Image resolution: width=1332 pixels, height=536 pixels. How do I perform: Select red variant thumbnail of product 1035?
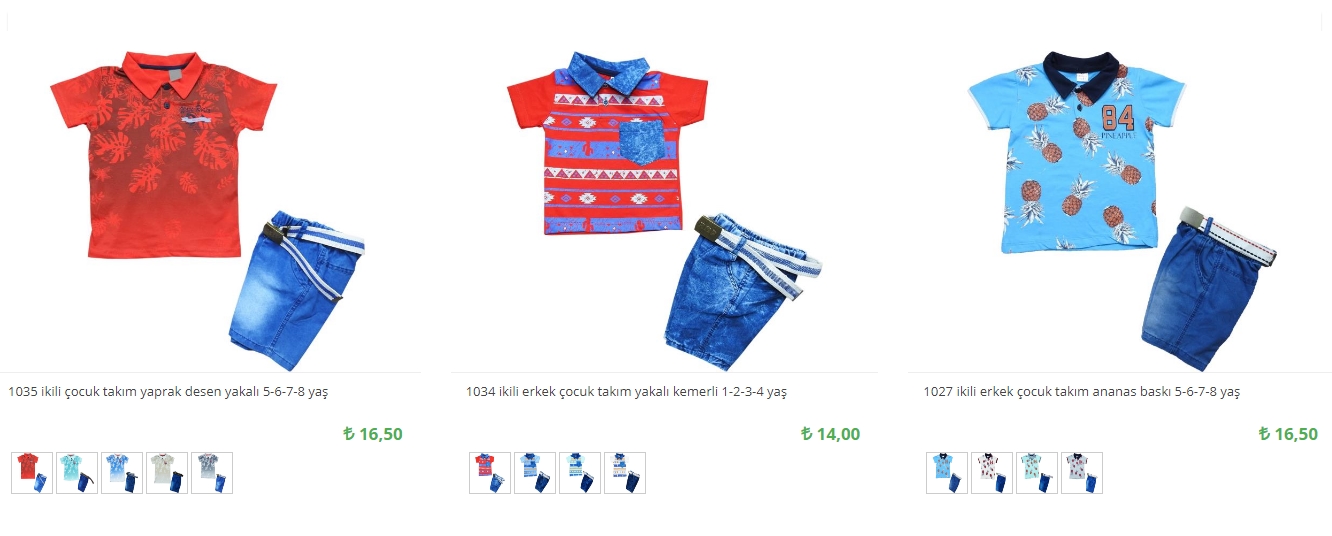32,473
